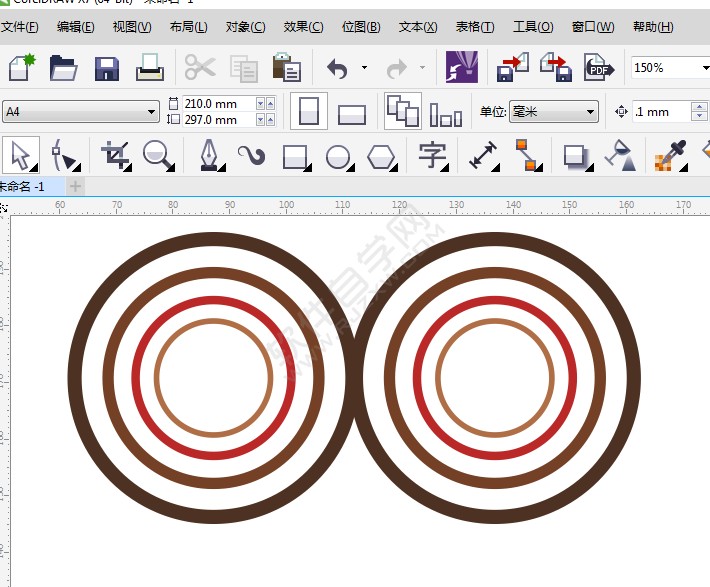This screenshot has height=587, width=710.
Task: Toggle portrait page orientation
Action: [x=309, y=111]
